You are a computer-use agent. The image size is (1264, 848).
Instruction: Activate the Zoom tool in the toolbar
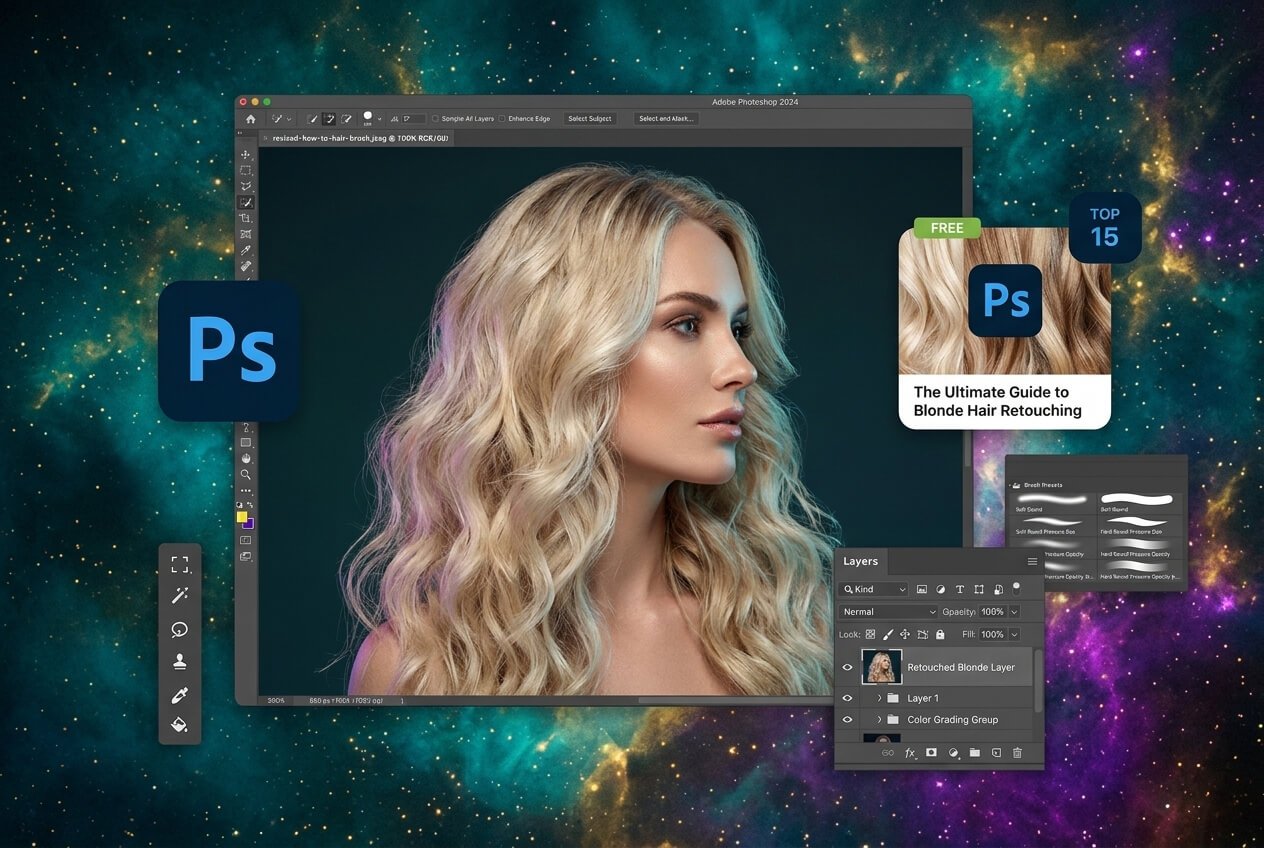tap(246, 474)
